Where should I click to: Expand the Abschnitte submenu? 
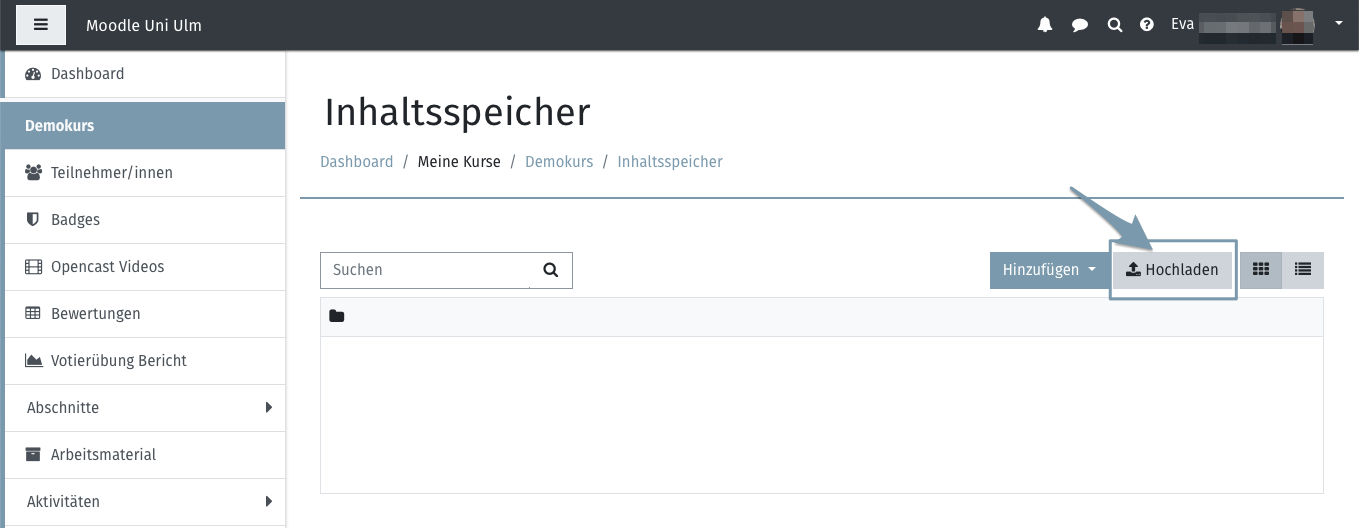coord(268,408)
